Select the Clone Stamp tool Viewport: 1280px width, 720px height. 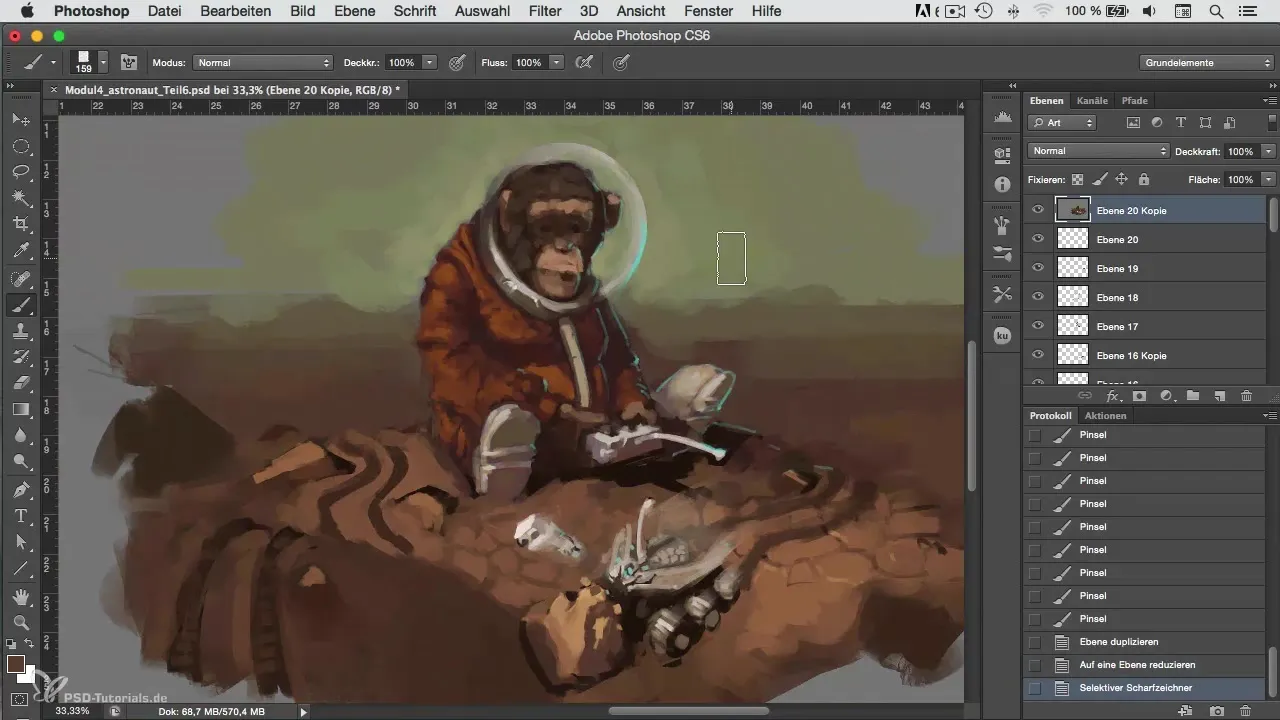coord(21,331)
